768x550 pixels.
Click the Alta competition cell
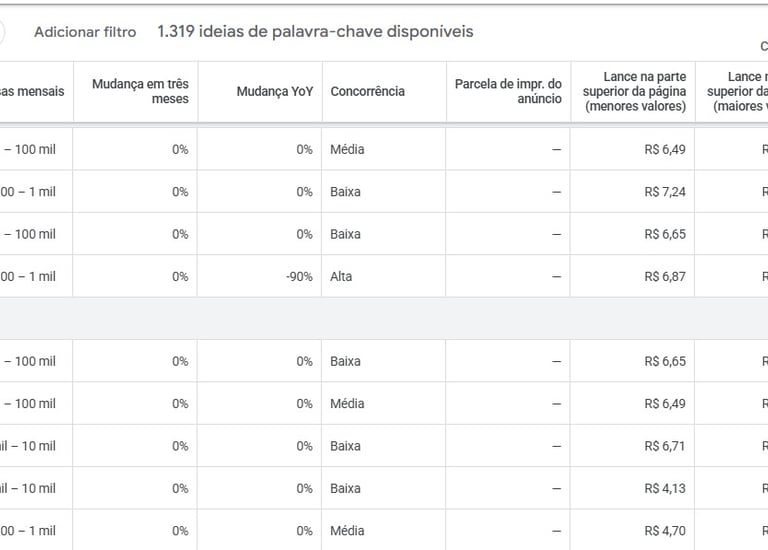(341, 276)
